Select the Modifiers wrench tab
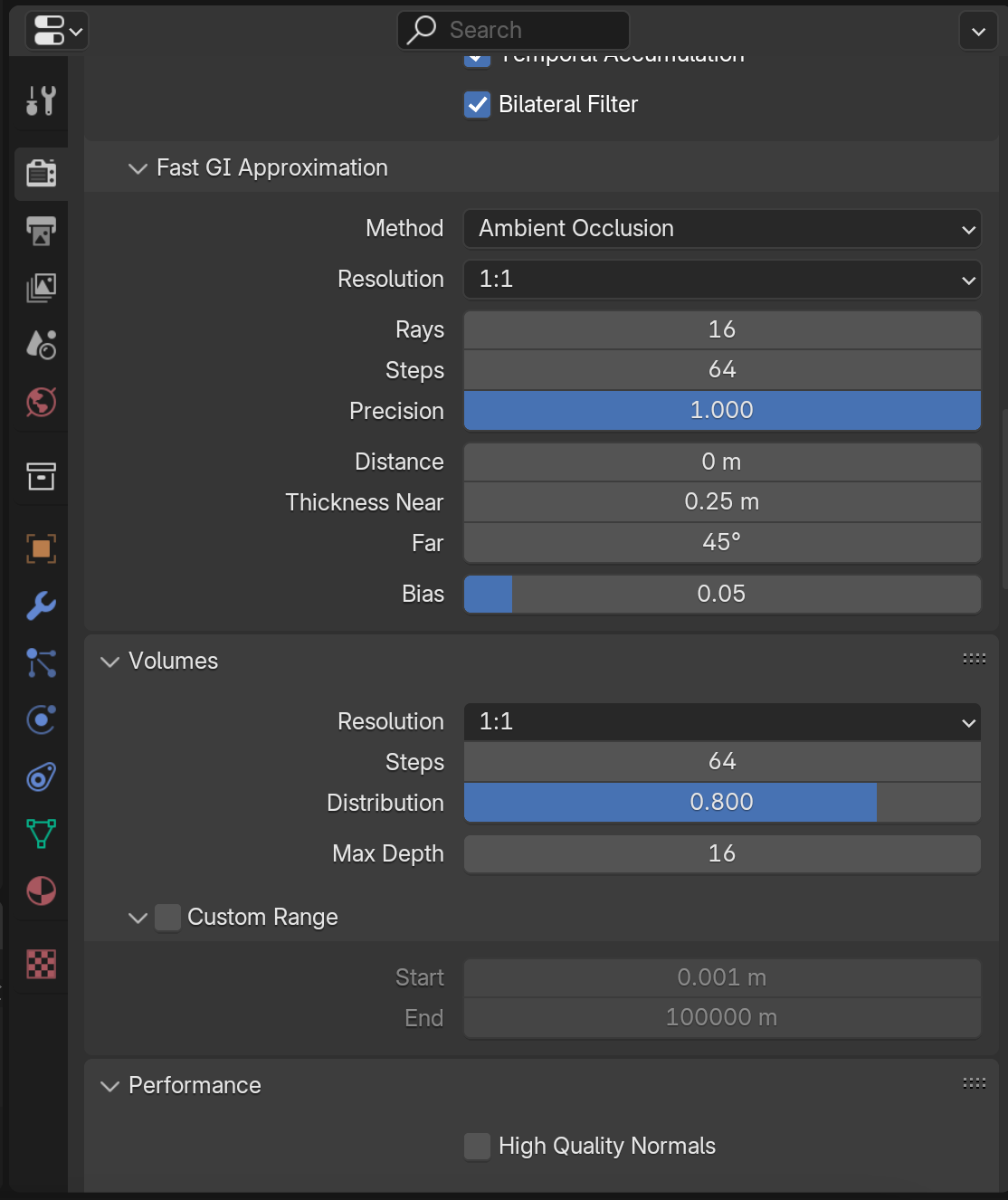 click(42, 605)
